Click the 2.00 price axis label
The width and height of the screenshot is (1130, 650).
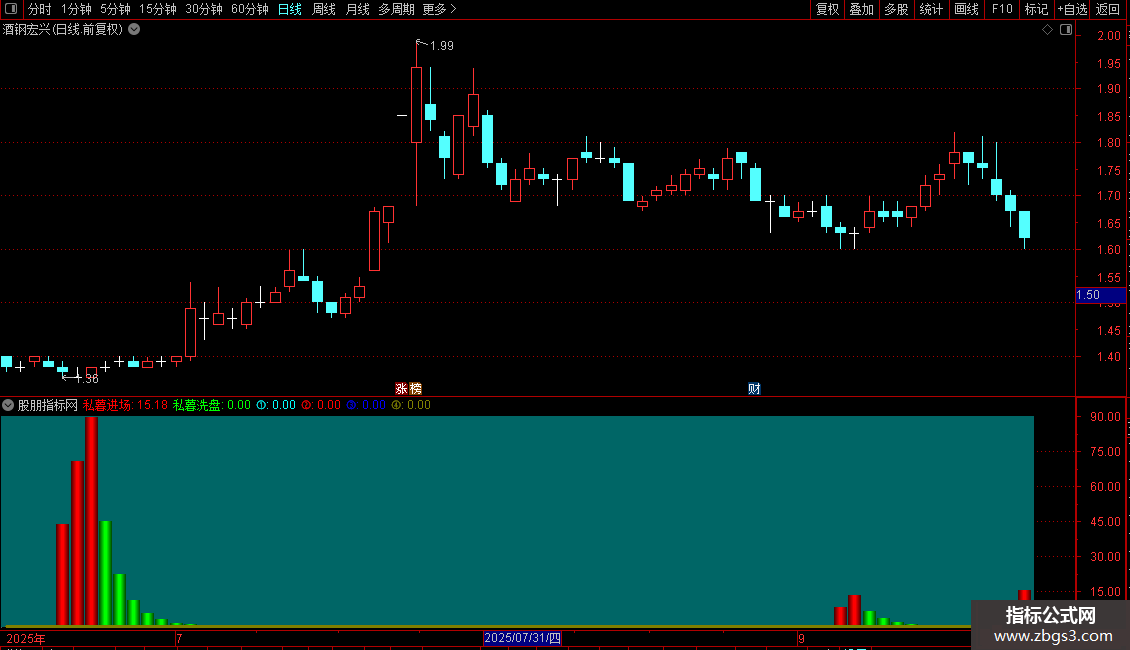1108,35
